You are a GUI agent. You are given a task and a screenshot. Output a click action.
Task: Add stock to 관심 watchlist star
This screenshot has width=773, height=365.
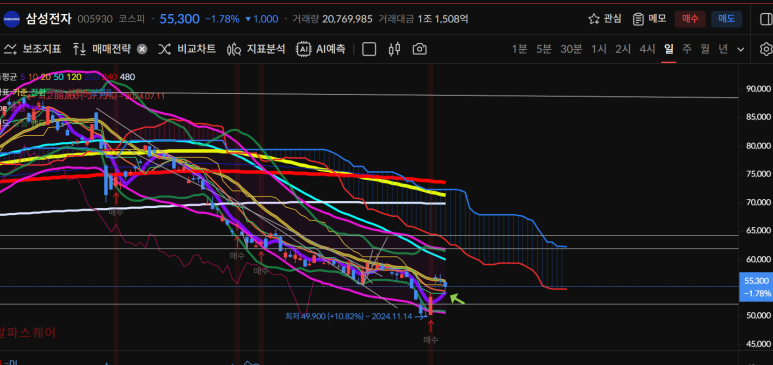point(604,19)
